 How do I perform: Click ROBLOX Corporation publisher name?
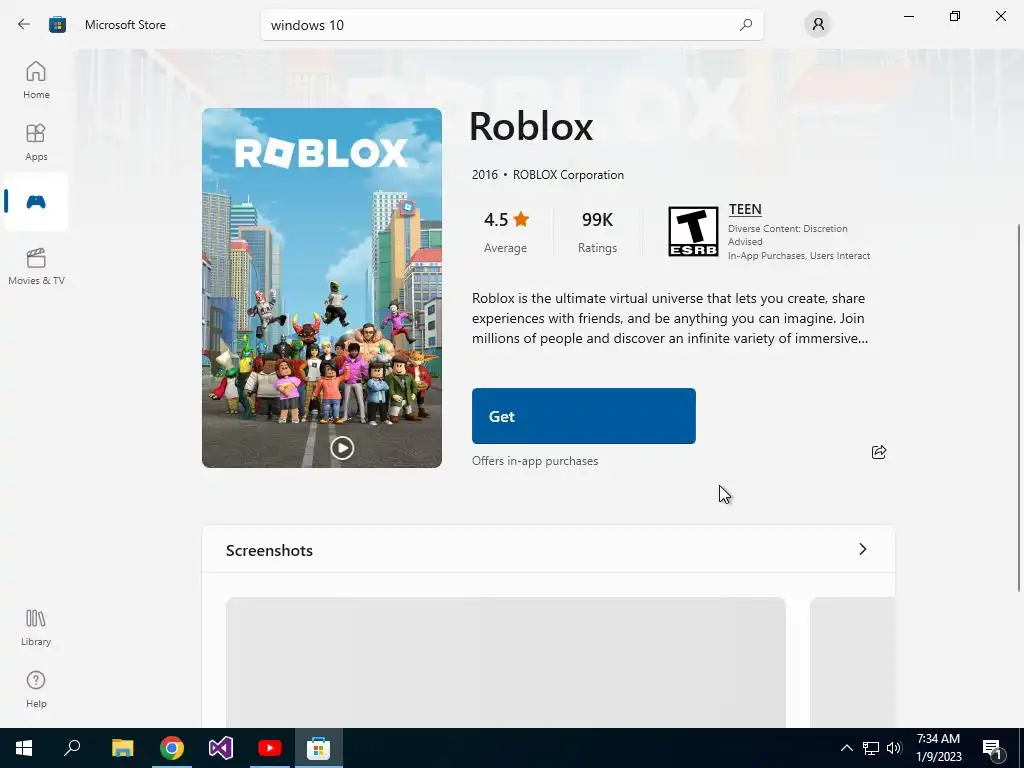[x=568, y=175]
